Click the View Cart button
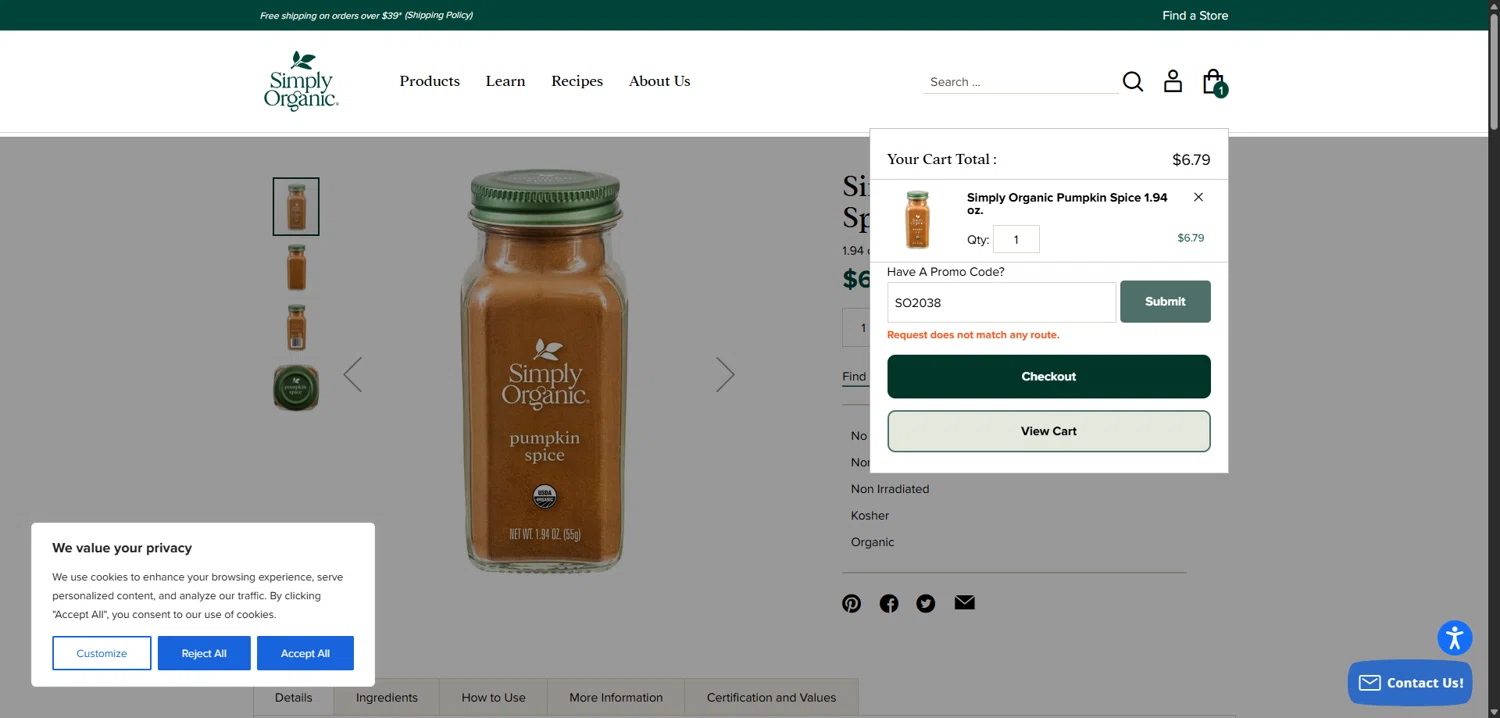Screen dimensions: 1500x718 coord(1049,431)
